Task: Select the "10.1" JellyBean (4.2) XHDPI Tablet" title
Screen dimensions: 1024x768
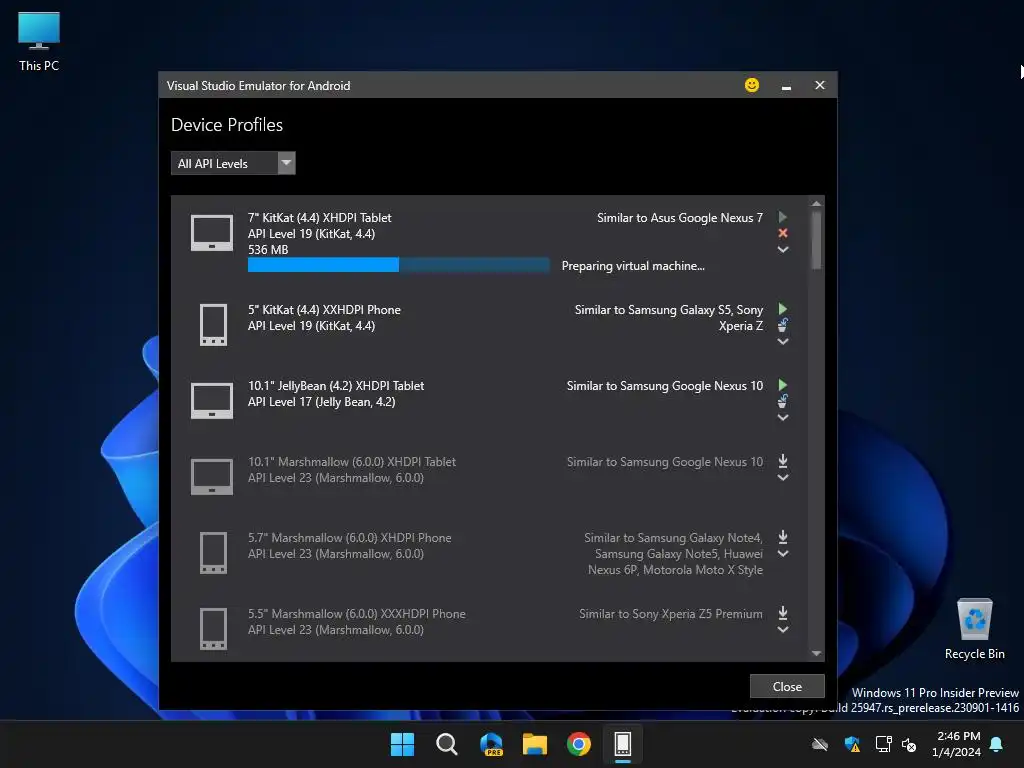Action: tap(336, 386)
